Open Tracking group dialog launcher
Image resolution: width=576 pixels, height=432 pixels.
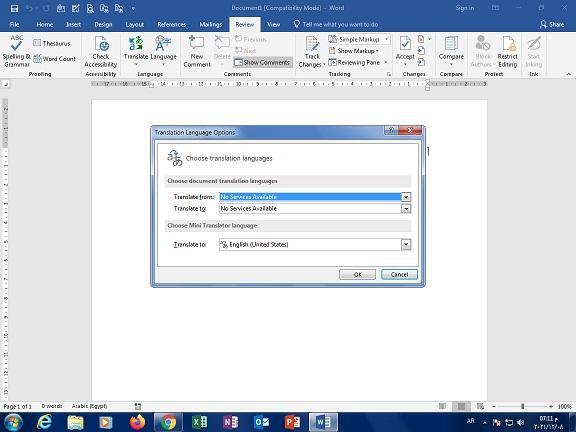click(389, 74)
